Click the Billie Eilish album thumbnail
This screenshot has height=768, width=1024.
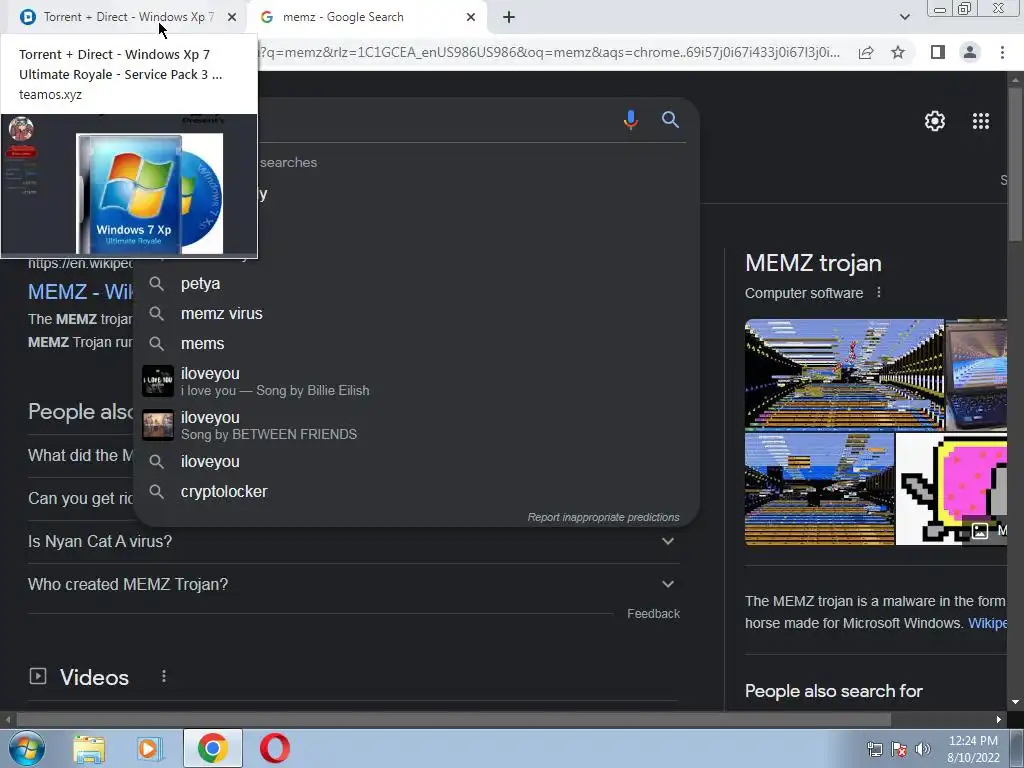158,381
